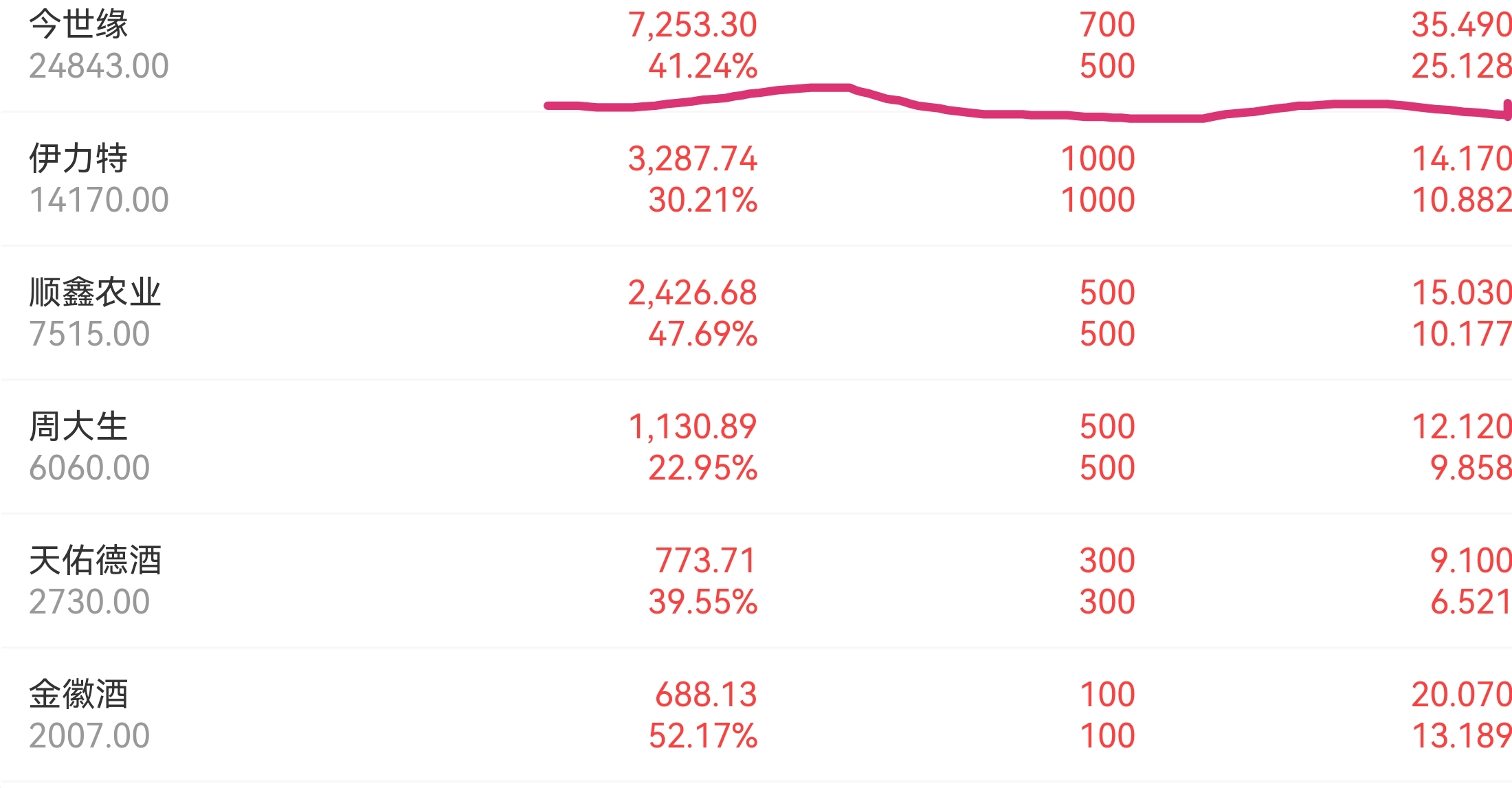
Task: Select the 41.24% profit percentage
Action: pos(702,67)
